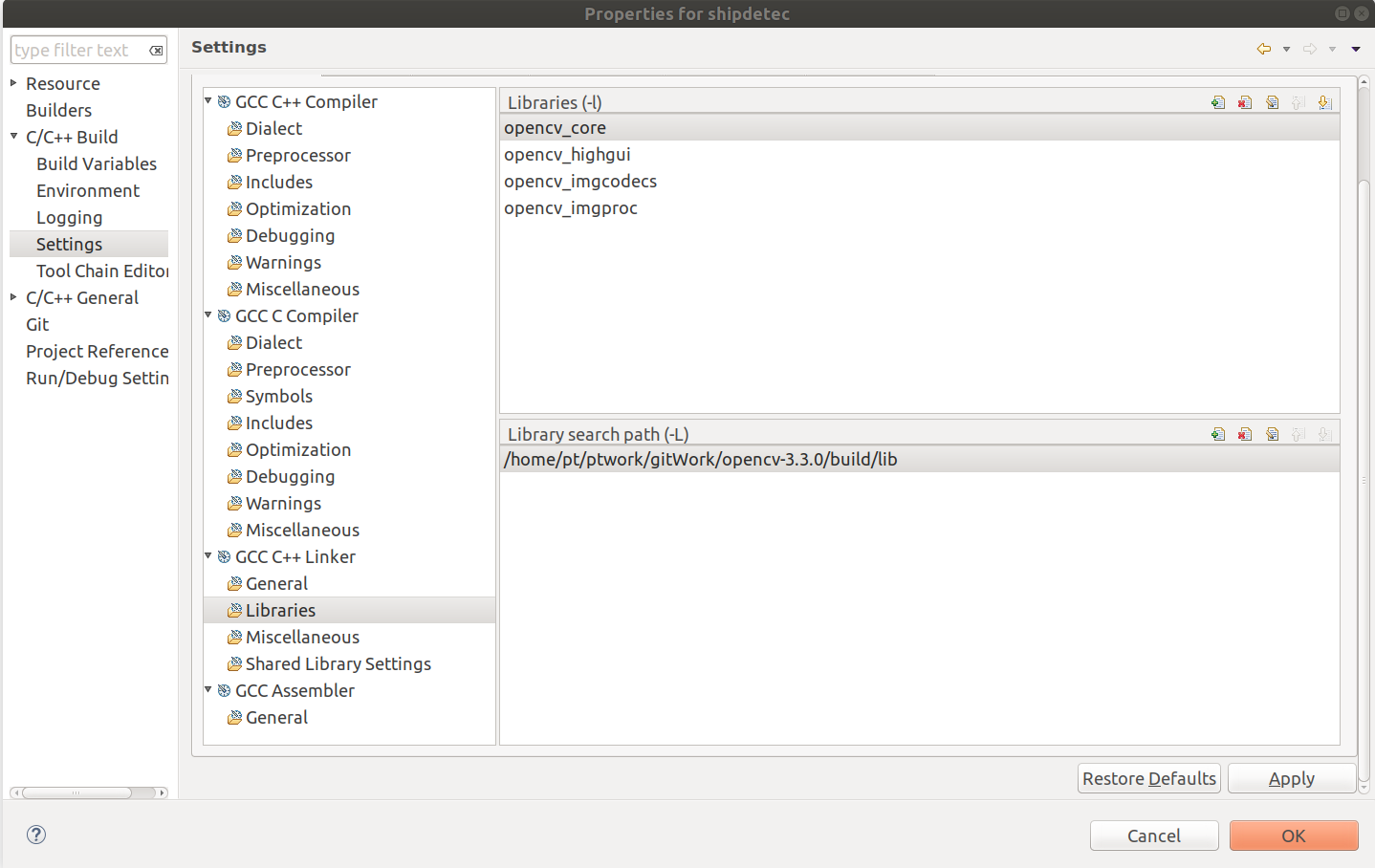Navigate back using the back arrow icon
Screen dimensions: 1375x868
pyautogui.click(x=1263, y=47)
